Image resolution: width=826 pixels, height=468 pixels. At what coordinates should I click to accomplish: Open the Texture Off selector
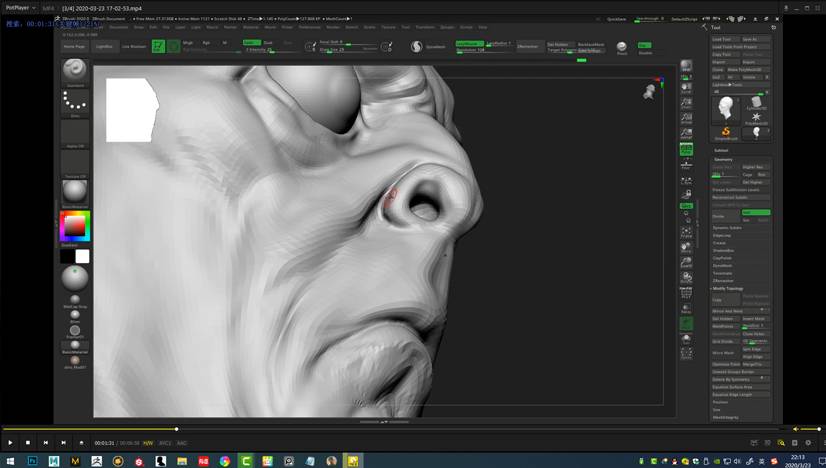coord(75,162)
